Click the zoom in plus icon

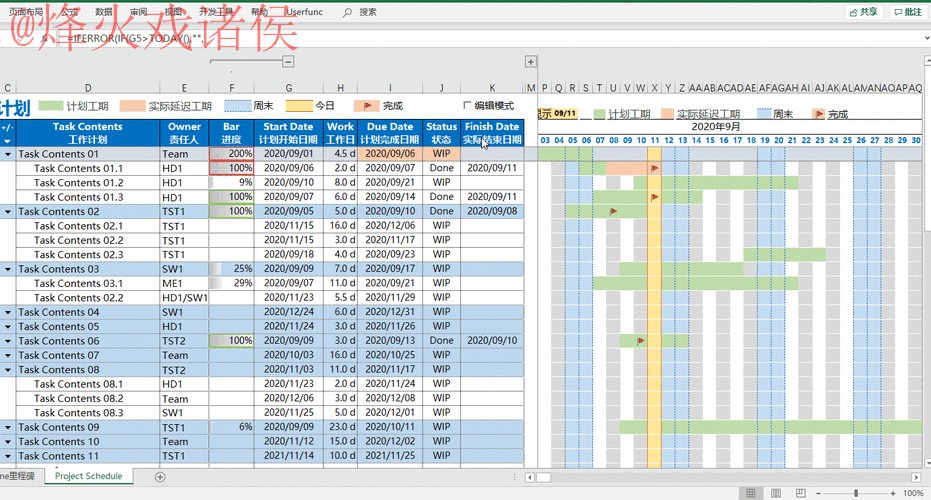coord(893,493)
